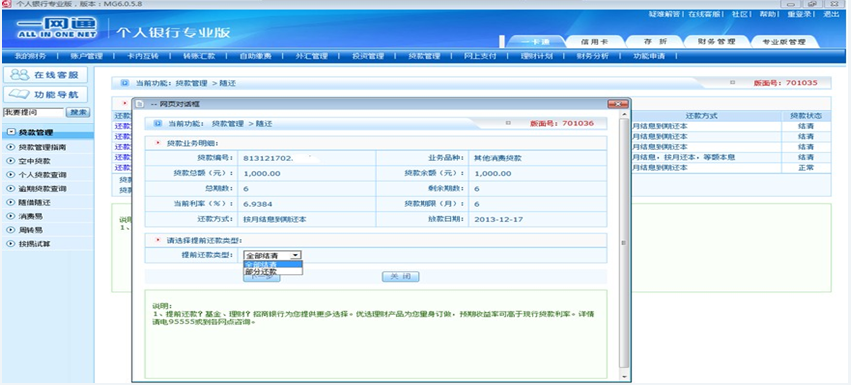851x385 pixels.
Task: Click the 周转易 bullet icon
Action: coord(10,230)
